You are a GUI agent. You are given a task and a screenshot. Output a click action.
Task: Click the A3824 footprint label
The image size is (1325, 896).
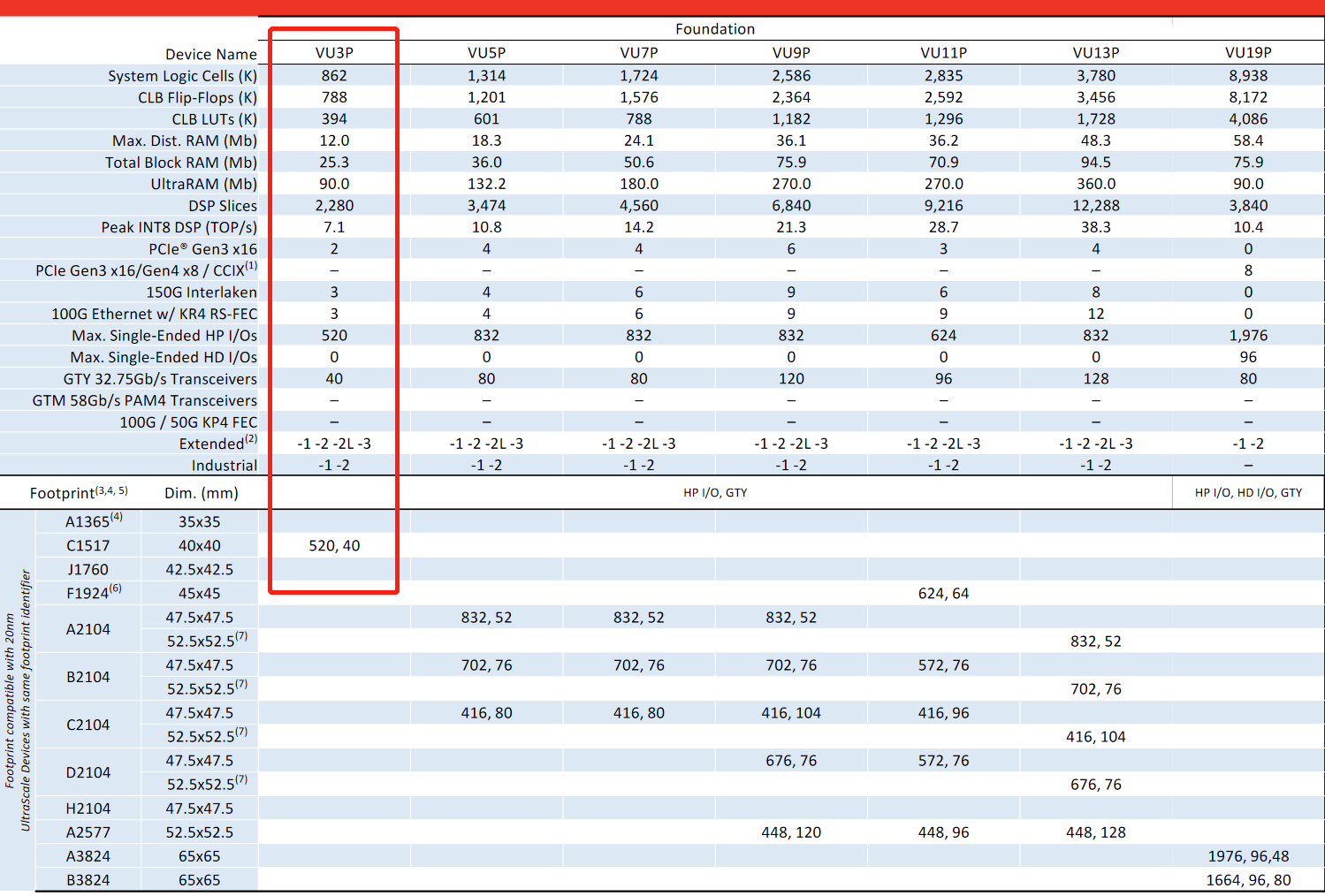pyautogui.click(x=88, y=856)
